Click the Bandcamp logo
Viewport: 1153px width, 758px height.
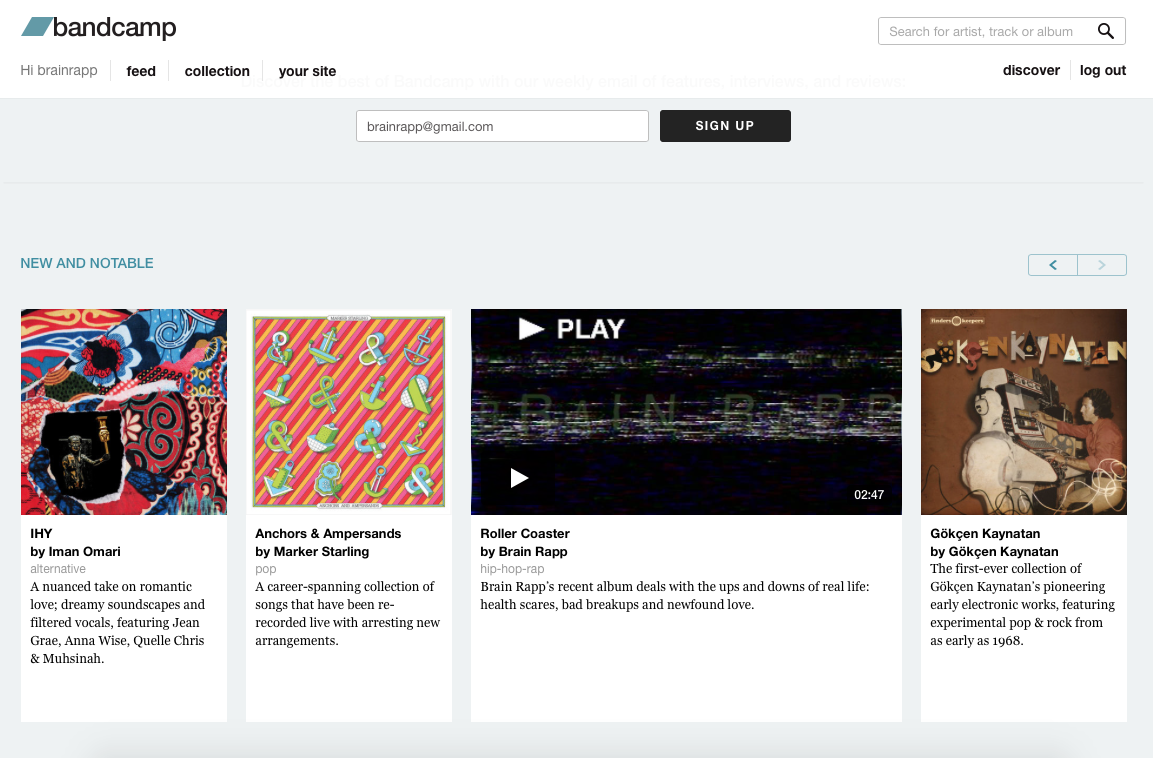[99, 28]
